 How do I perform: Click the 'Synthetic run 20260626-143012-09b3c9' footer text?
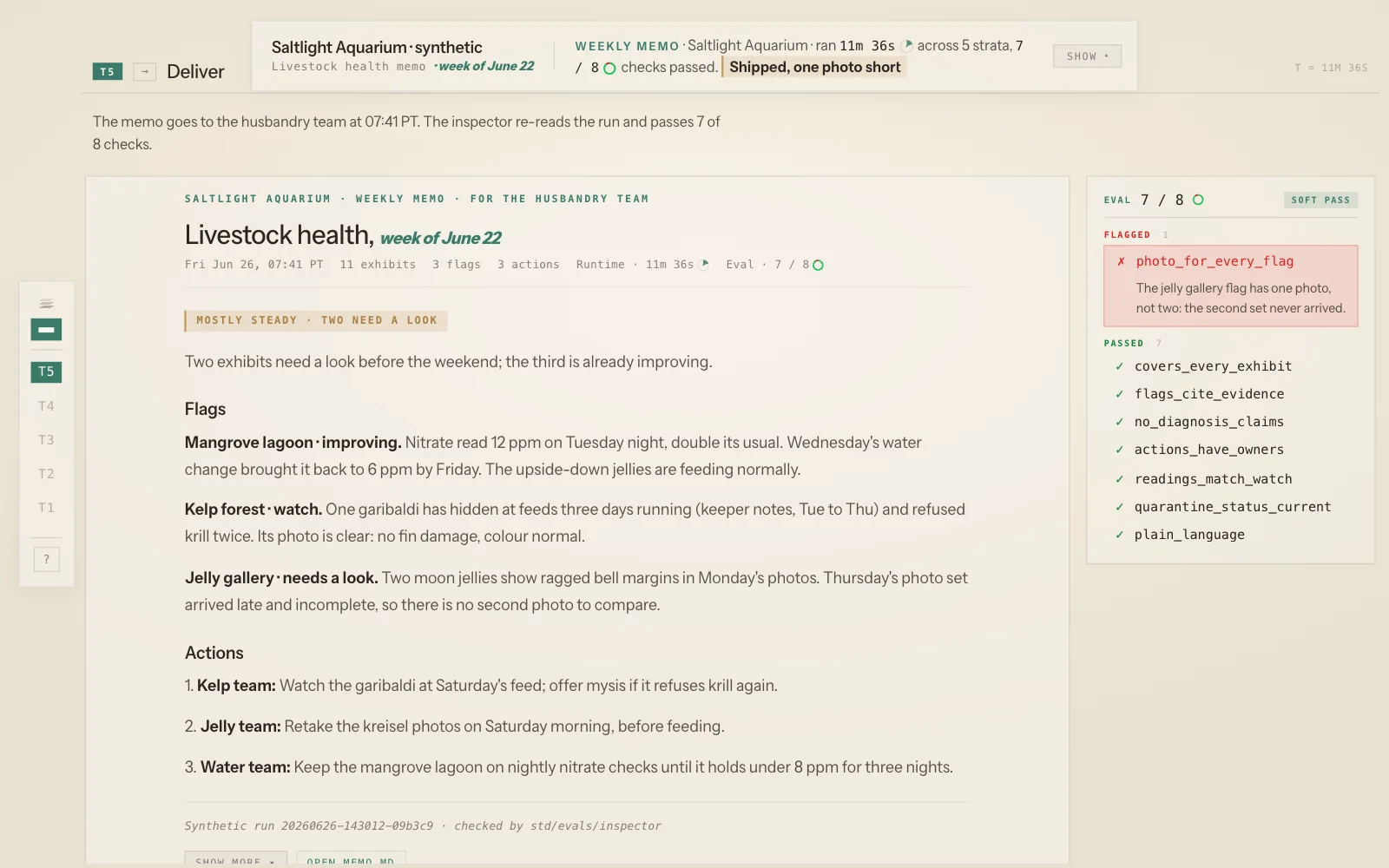tap(308, 826)
